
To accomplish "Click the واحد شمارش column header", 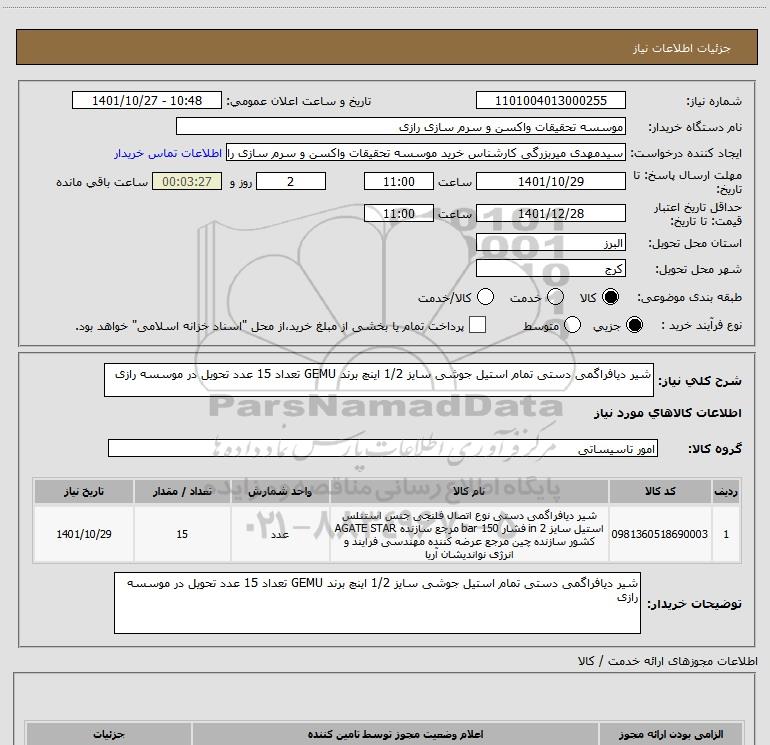I will pyautogui.click(x=280, y=492).
